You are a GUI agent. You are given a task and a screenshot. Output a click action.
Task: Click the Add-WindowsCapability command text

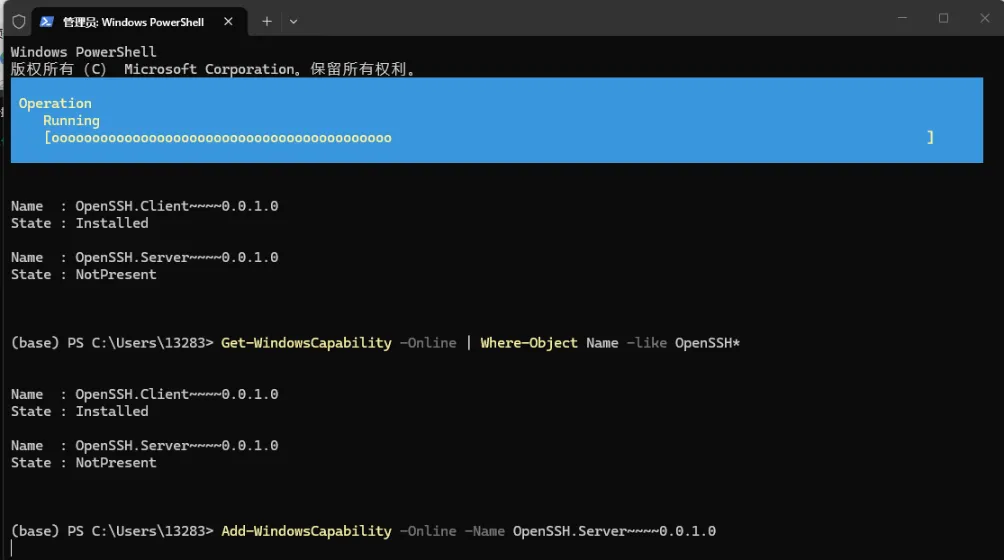pyautogui.click(x=306, y=531)
